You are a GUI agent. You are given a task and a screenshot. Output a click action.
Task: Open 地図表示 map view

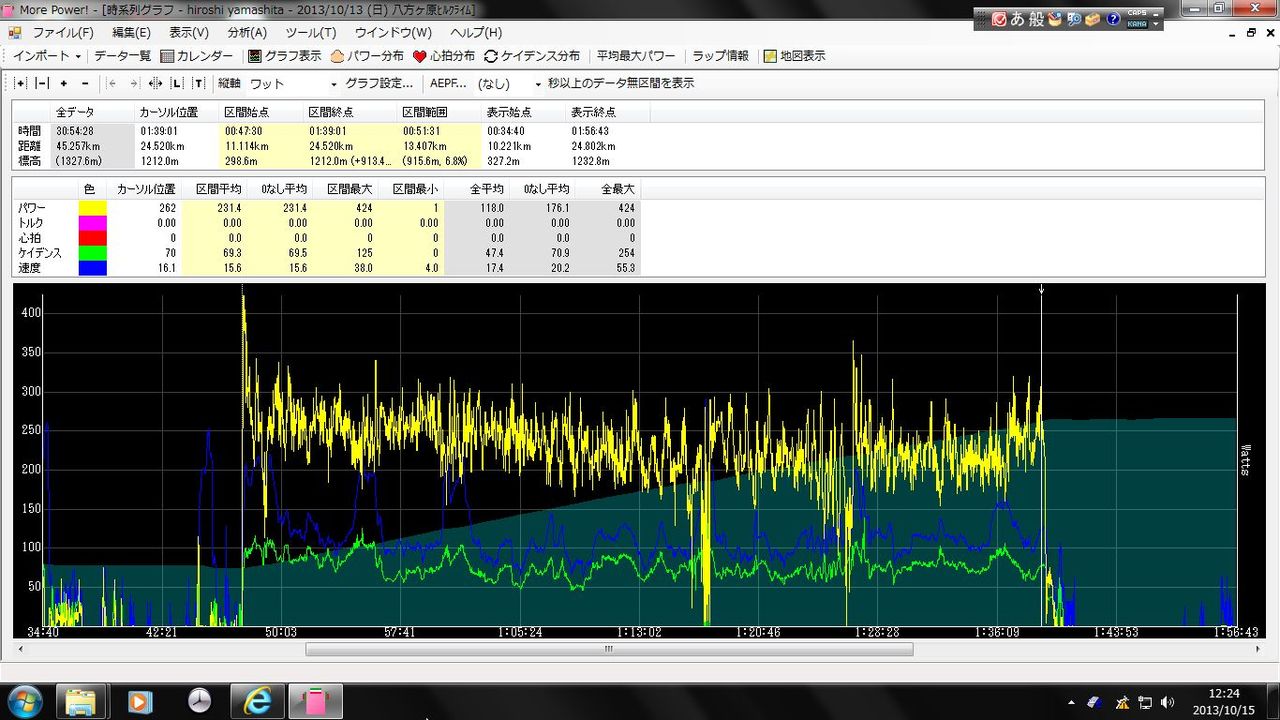[795, 56]
